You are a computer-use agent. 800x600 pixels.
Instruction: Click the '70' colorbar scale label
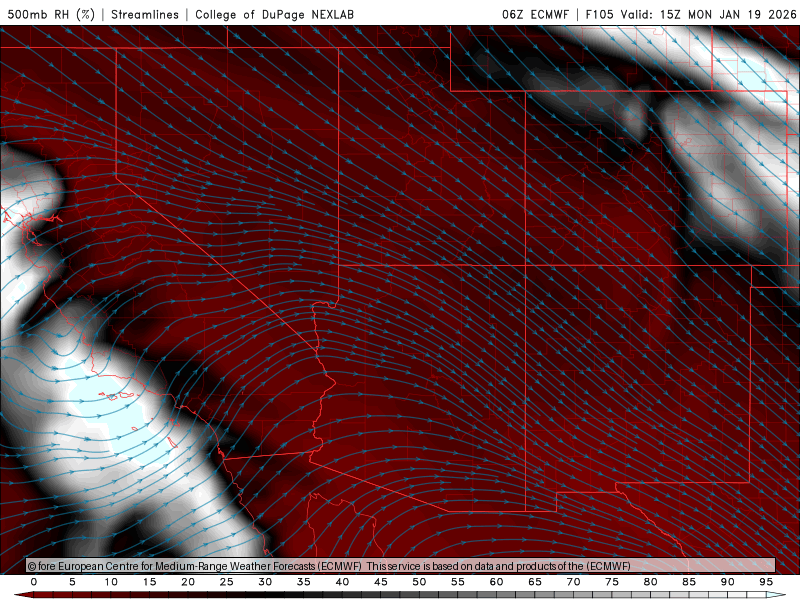[x=573, y=582]
